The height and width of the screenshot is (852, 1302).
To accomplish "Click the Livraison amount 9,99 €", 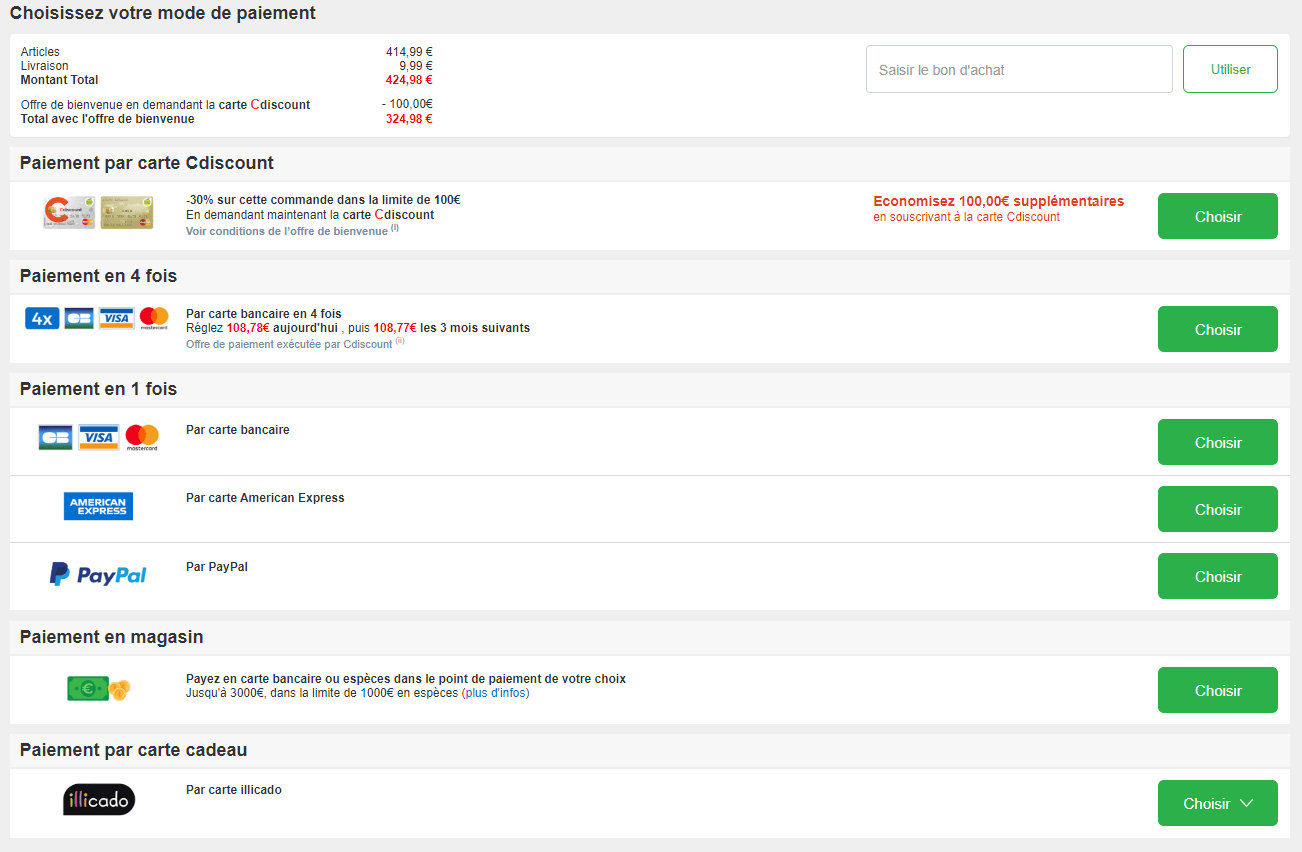I will click(x=416, y=66).
